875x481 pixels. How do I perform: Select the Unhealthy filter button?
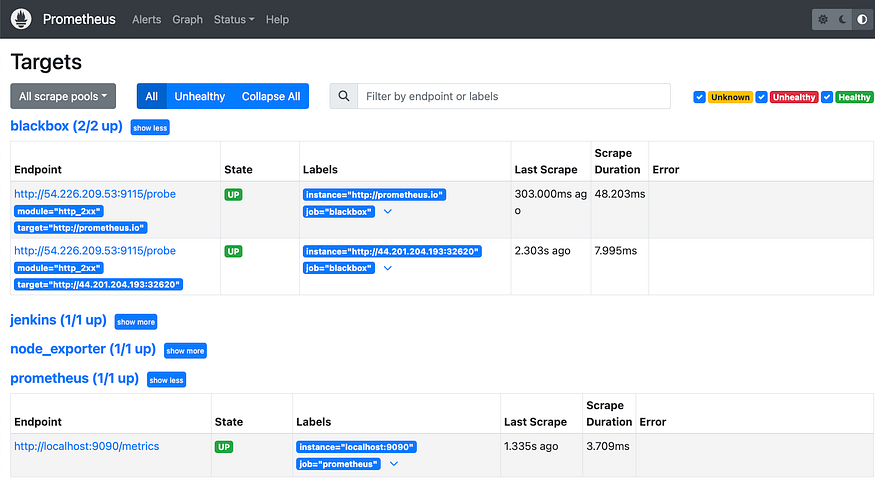click(200, 96)
